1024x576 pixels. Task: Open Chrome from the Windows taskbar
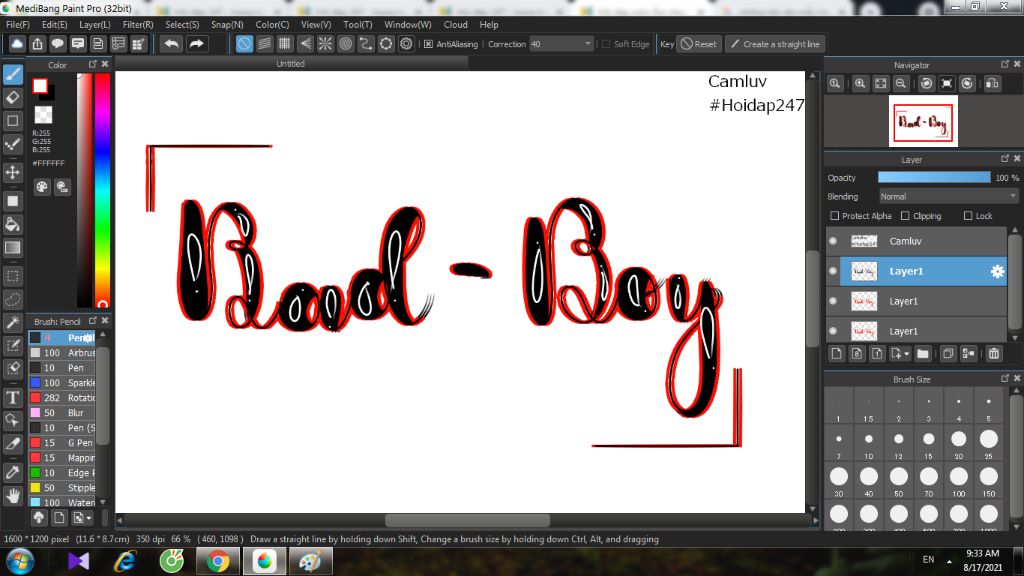[x=217, y=561]
